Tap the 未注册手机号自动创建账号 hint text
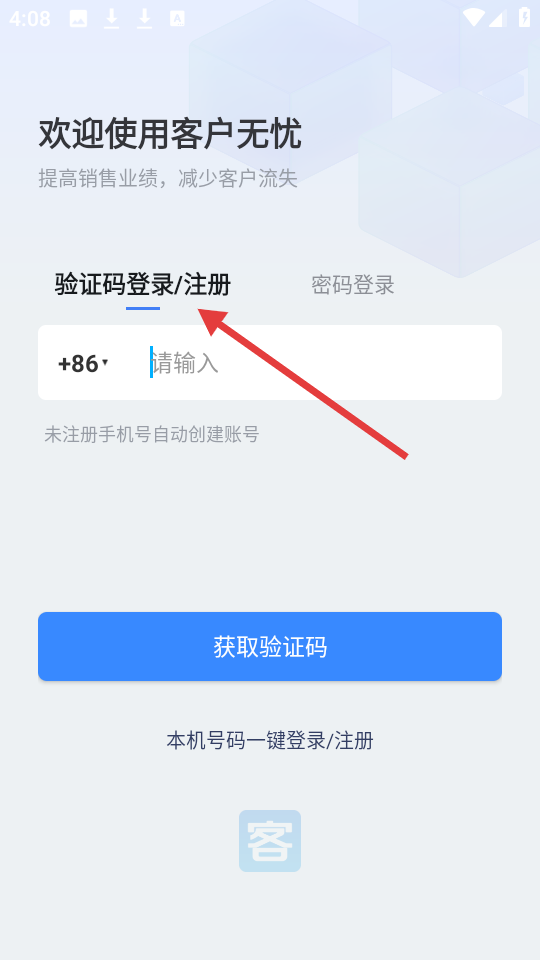Image resolution: width=540 pixels, height=960 pixels. 151,434
